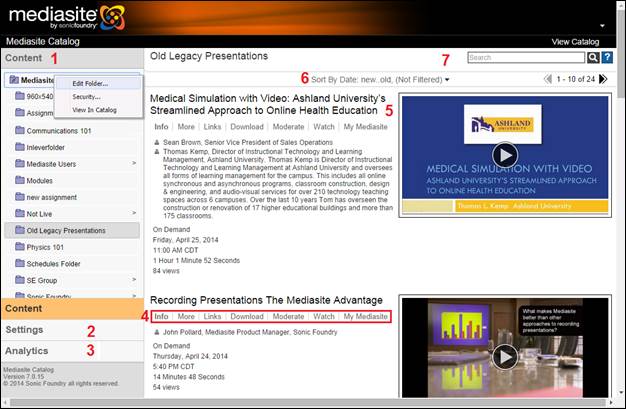Screen dimensions: 626x409
Task: Focus the Search input field
Action: pyautogui.click(x=526, y=58)
